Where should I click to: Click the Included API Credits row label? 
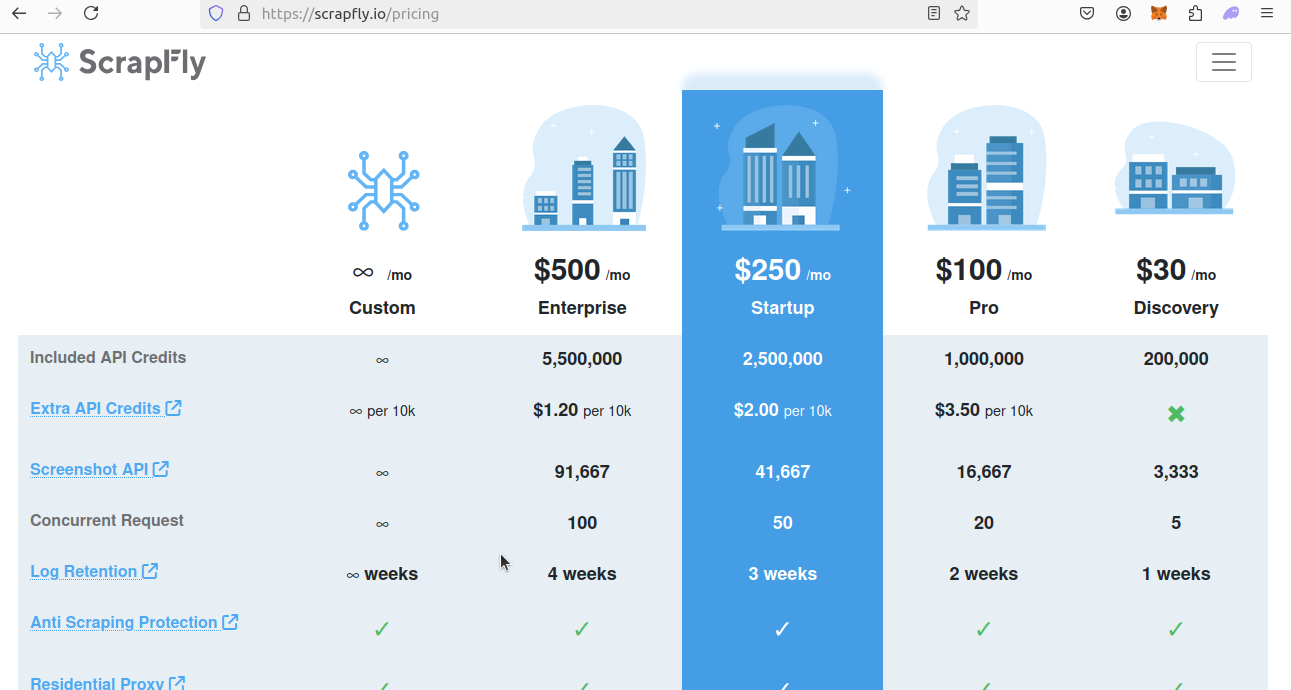tap(108, 357)
